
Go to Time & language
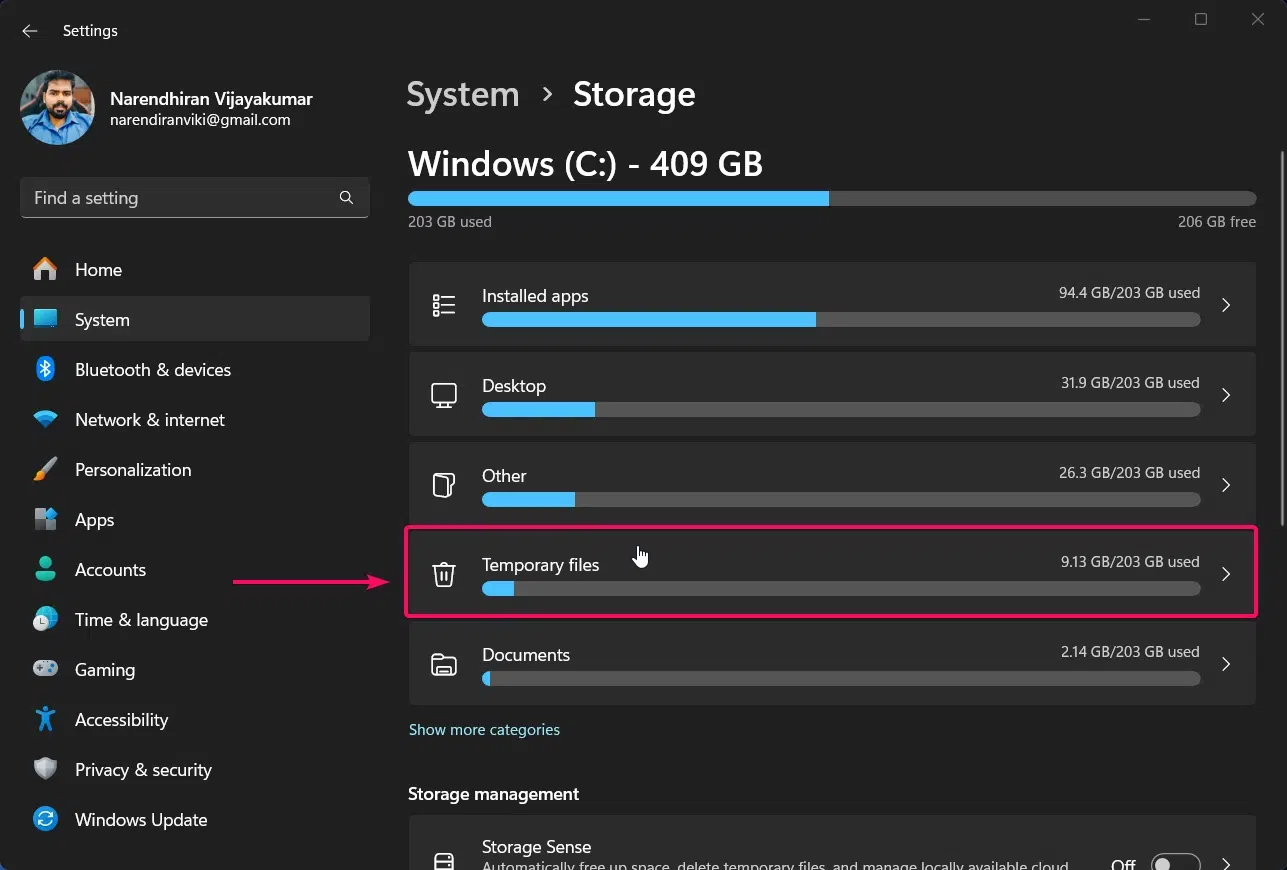195,619
